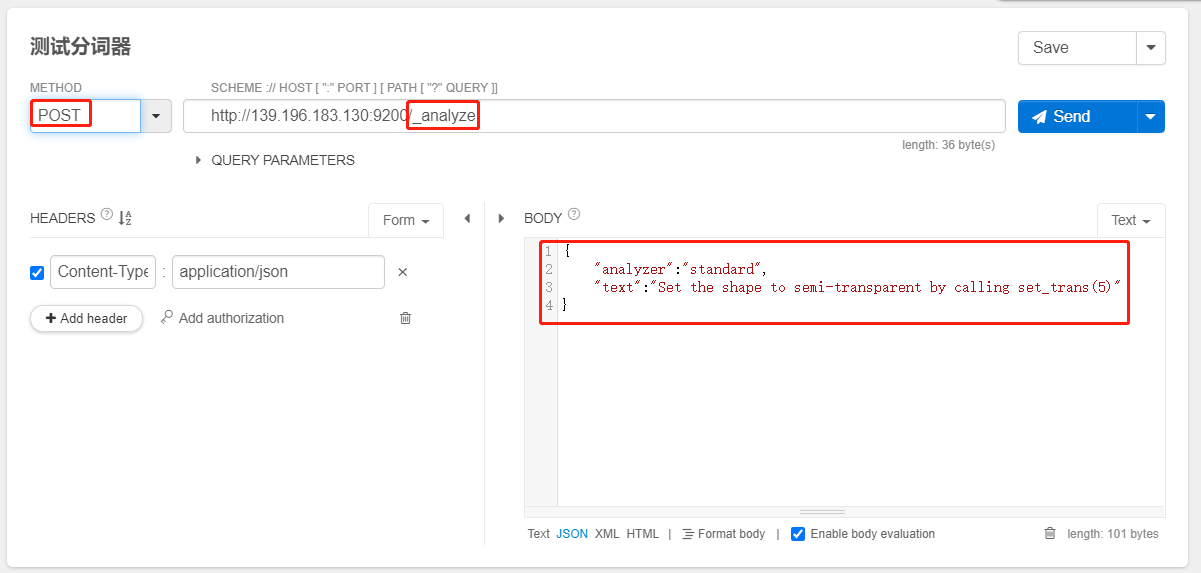Collapse the body panel with the right arrow

coord(501,218)
